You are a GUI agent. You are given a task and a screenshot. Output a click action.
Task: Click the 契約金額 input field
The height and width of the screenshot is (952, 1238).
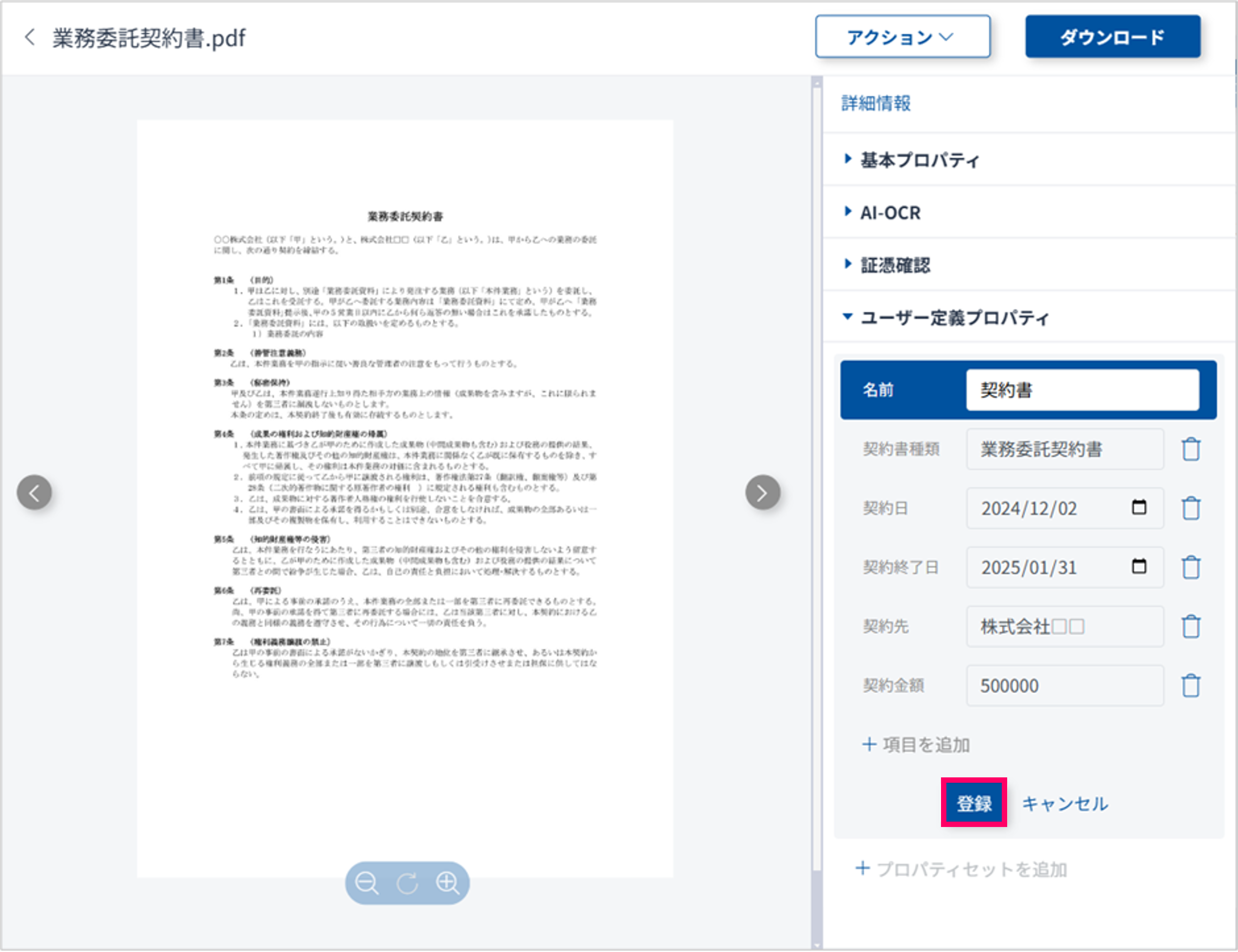click(x=1064, y=685)
